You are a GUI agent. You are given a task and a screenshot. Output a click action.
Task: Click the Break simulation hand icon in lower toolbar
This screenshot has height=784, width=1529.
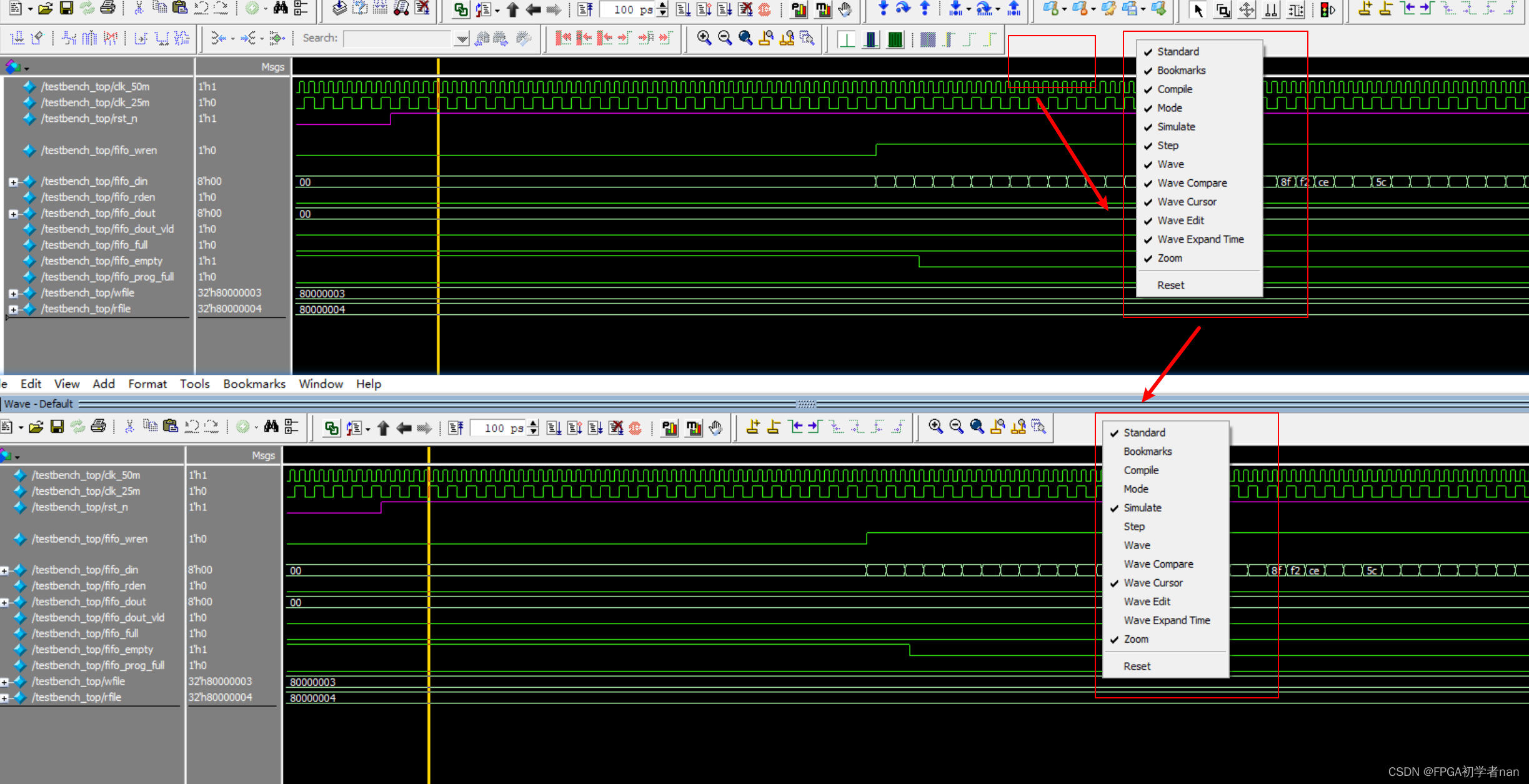[x=715, y=427]
